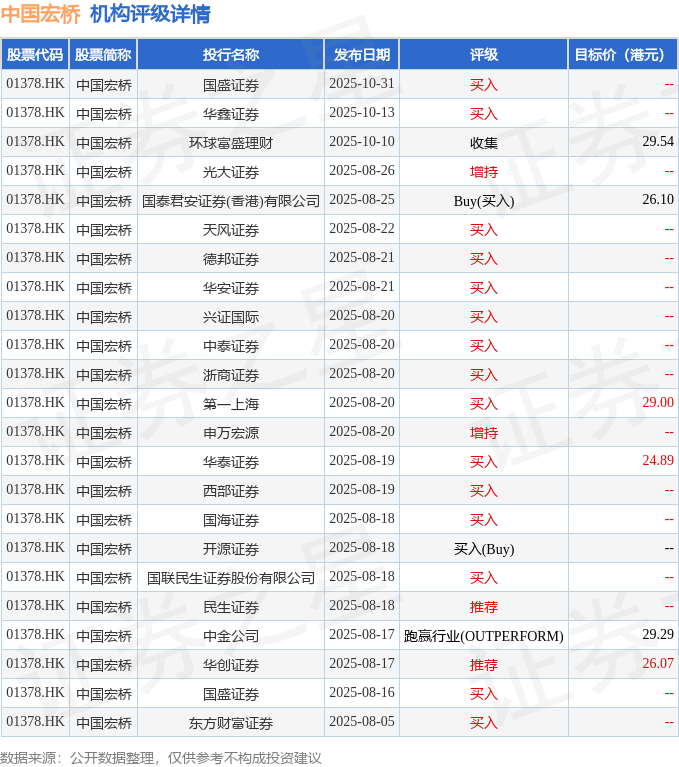Click the 开源证券 cell
Viewport: 679px width, 767px height.
[231, 549]
